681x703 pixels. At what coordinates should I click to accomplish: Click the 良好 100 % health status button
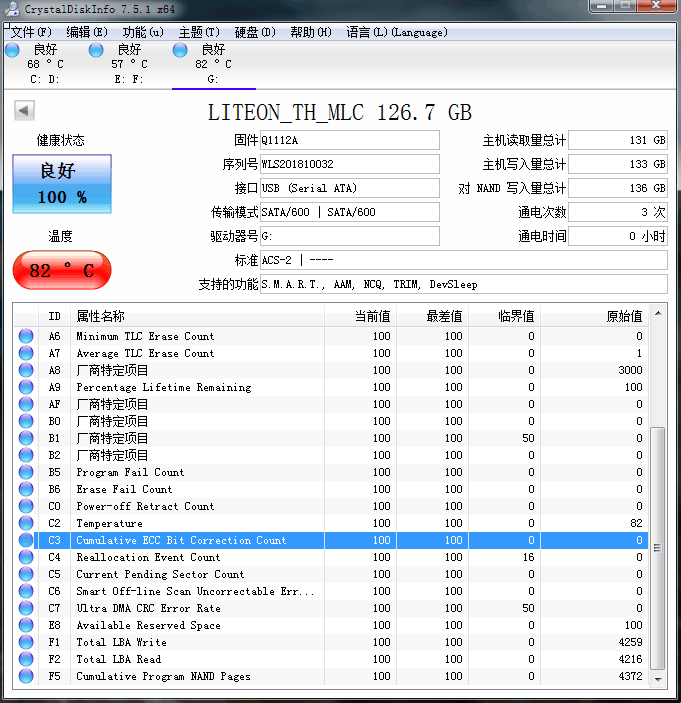click(62, 184)
